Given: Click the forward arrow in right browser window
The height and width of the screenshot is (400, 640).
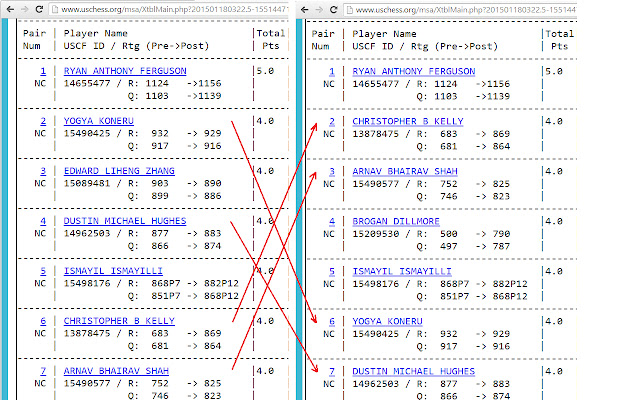Looking at the screenshot, I should click(319, 9).
